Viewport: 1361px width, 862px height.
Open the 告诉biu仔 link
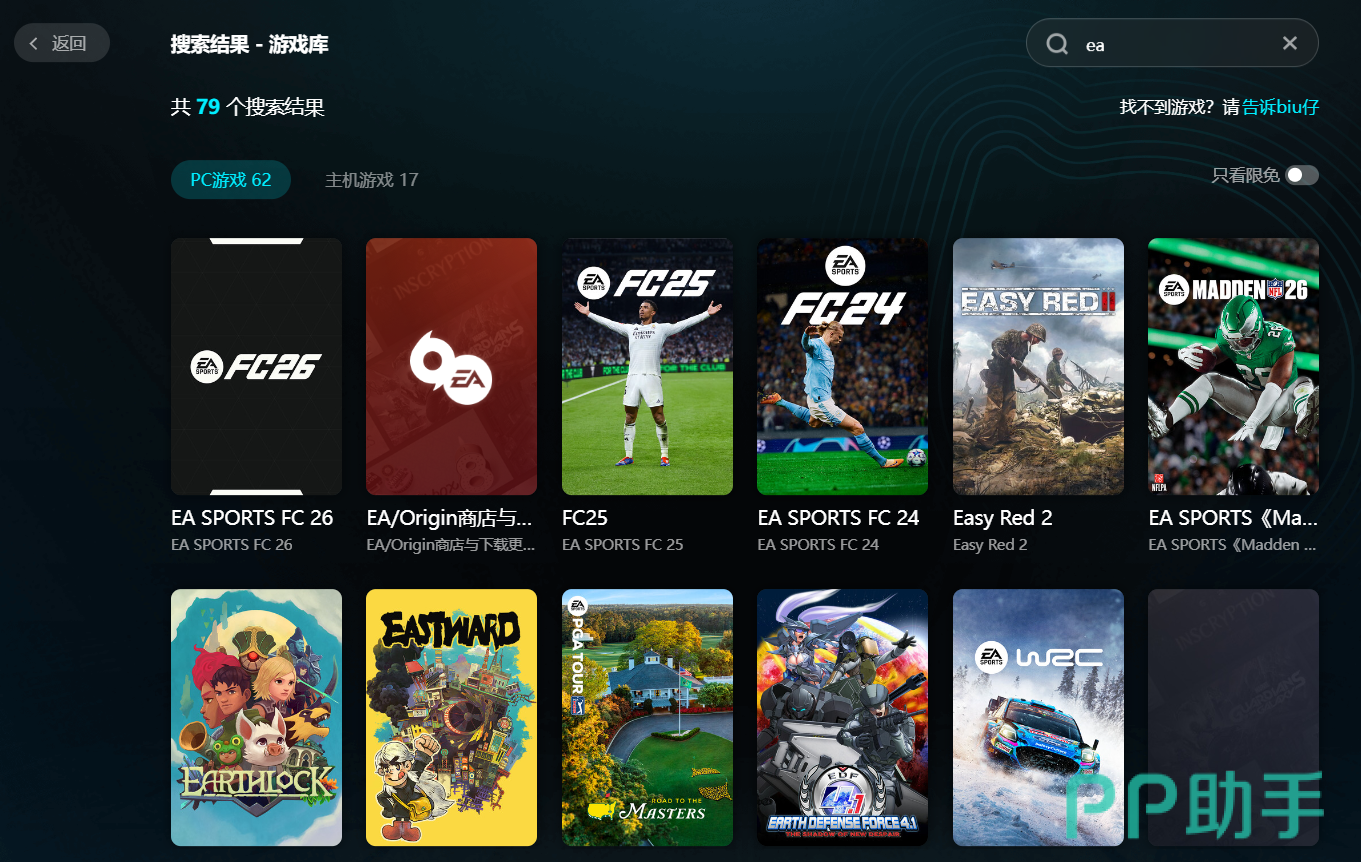(x=1280, y=107)
